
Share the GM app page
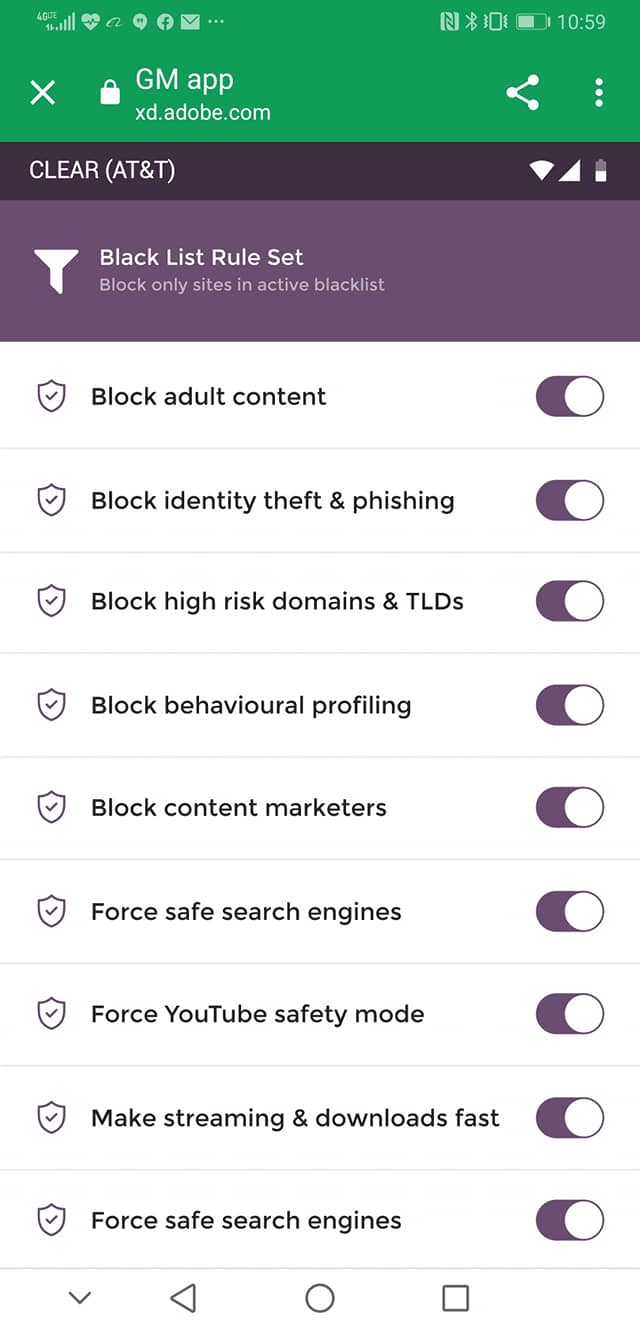[x=522, y=93]
